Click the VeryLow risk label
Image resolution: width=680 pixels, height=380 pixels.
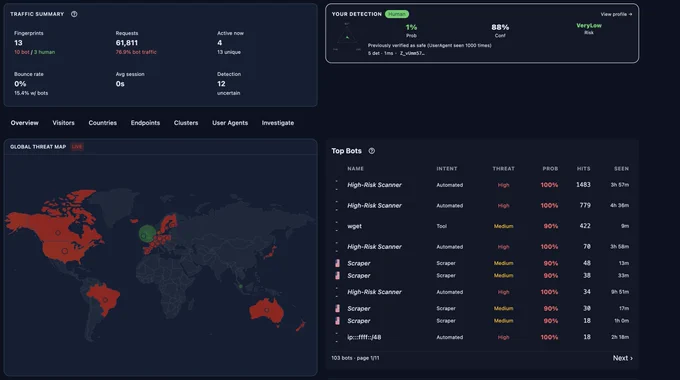[589, 26]
